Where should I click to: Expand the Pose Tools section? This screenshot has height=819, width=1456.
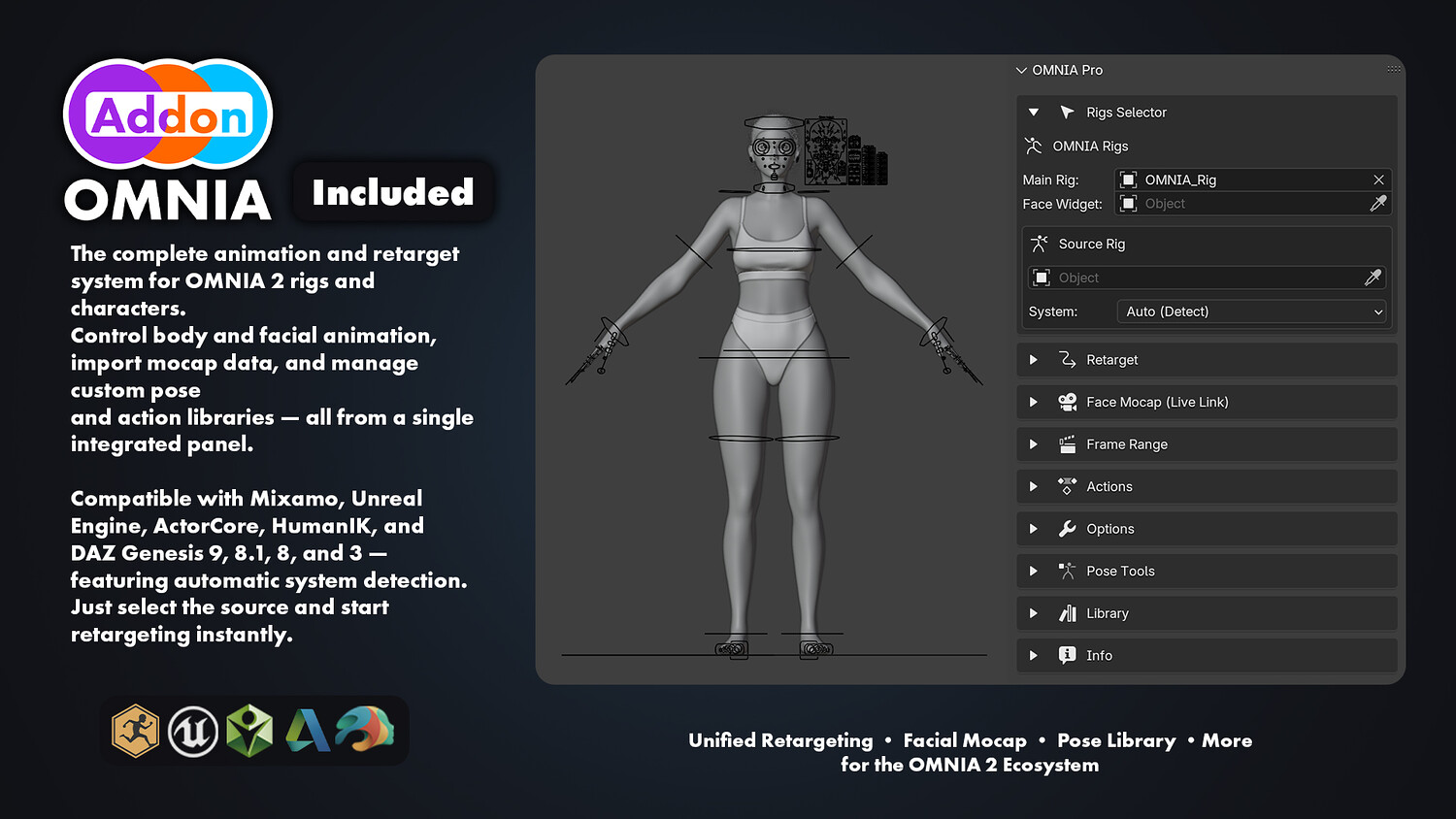(x=1034, y=571)
